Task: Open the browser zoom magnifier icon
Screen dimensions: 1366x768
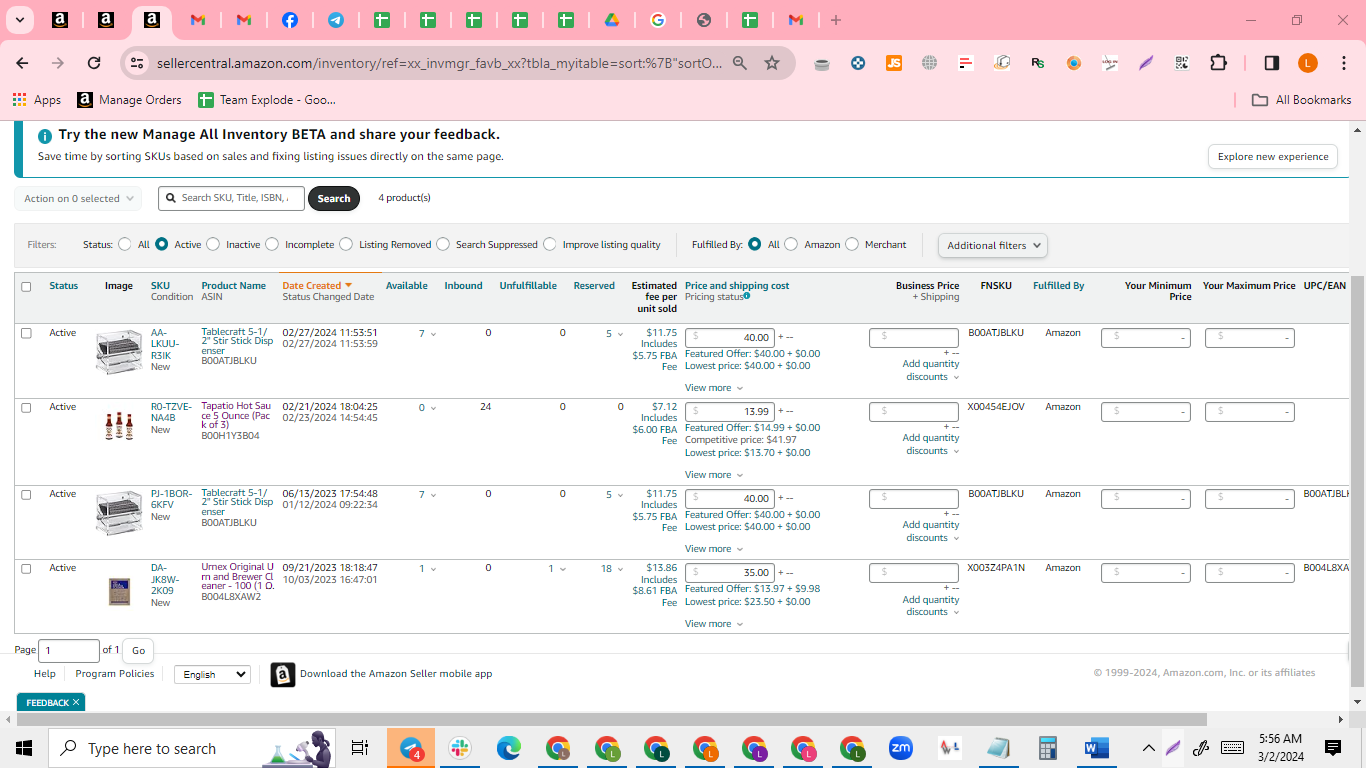Action: (x=740, y=63)
